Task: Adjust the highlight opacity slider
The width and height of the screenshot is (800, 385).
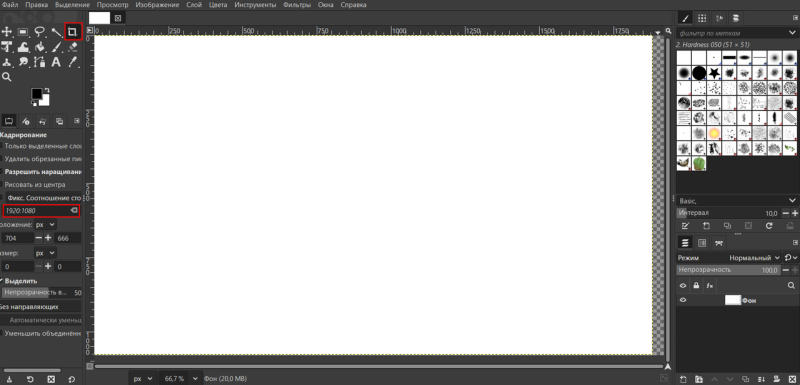Action: 41,293
